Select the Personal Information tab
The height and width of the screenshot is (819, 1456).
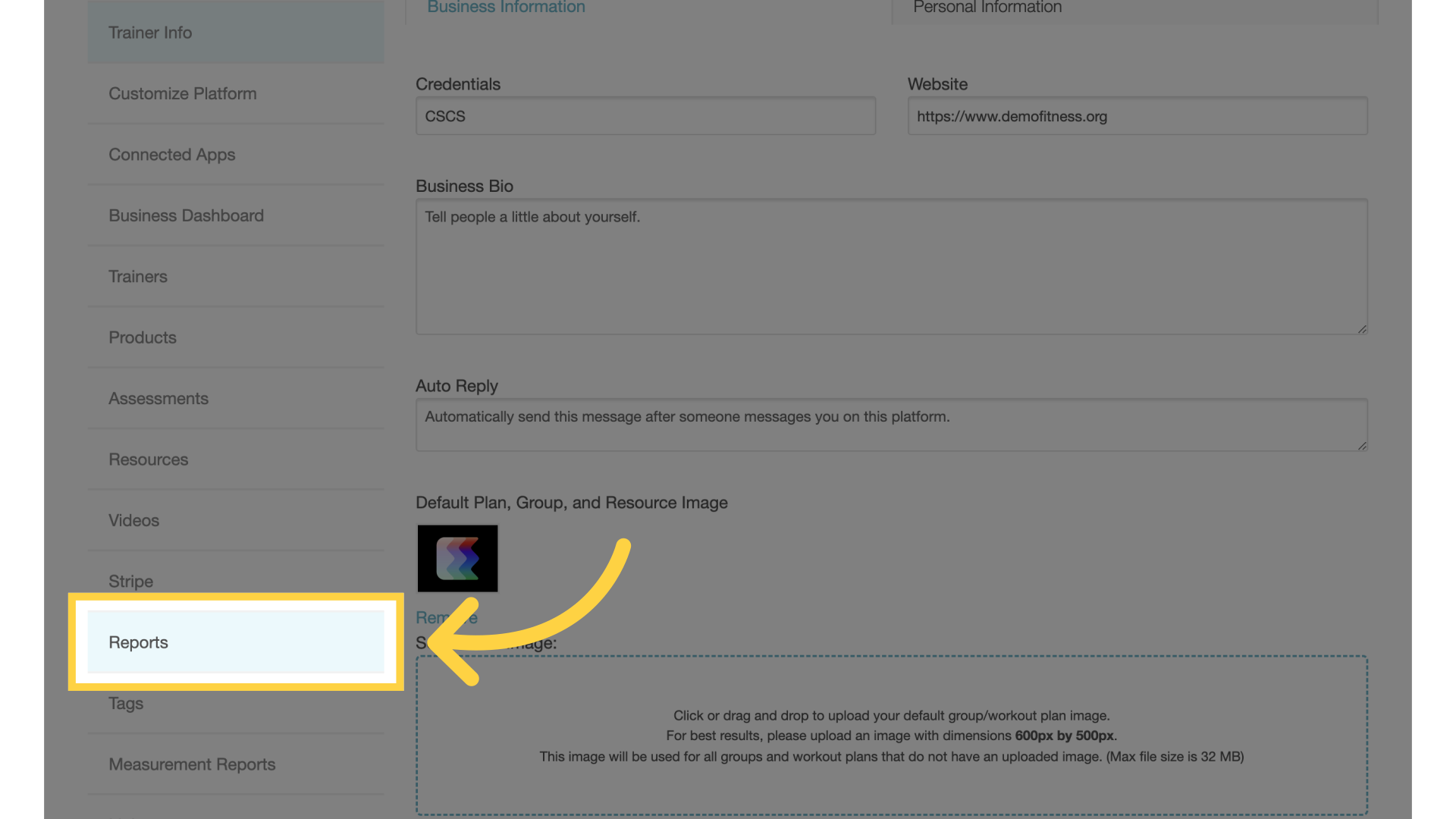pos(987,8)
